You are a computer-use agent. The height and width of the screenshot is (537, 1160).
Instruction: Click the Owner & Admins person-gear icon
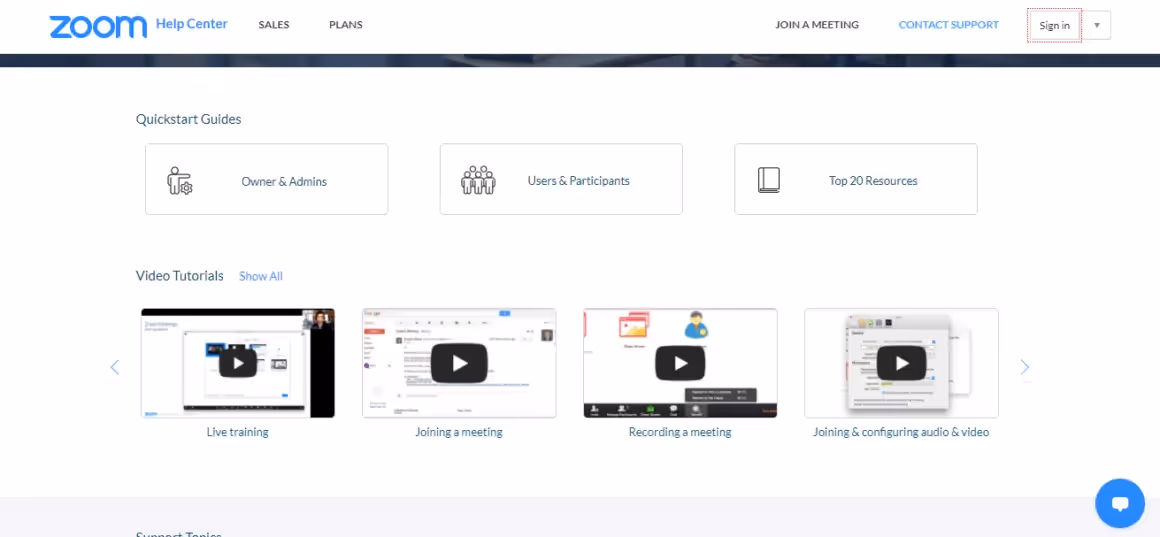pos(180,180)
